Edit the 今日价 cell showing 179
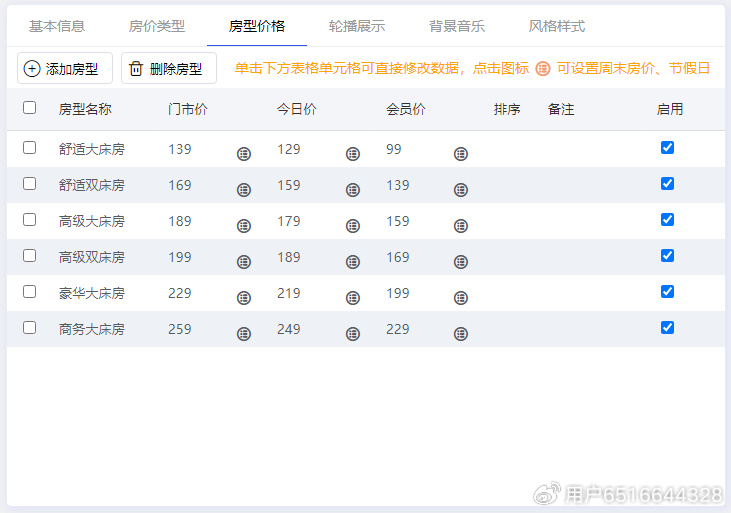731x513 pixels. [289, 221]
